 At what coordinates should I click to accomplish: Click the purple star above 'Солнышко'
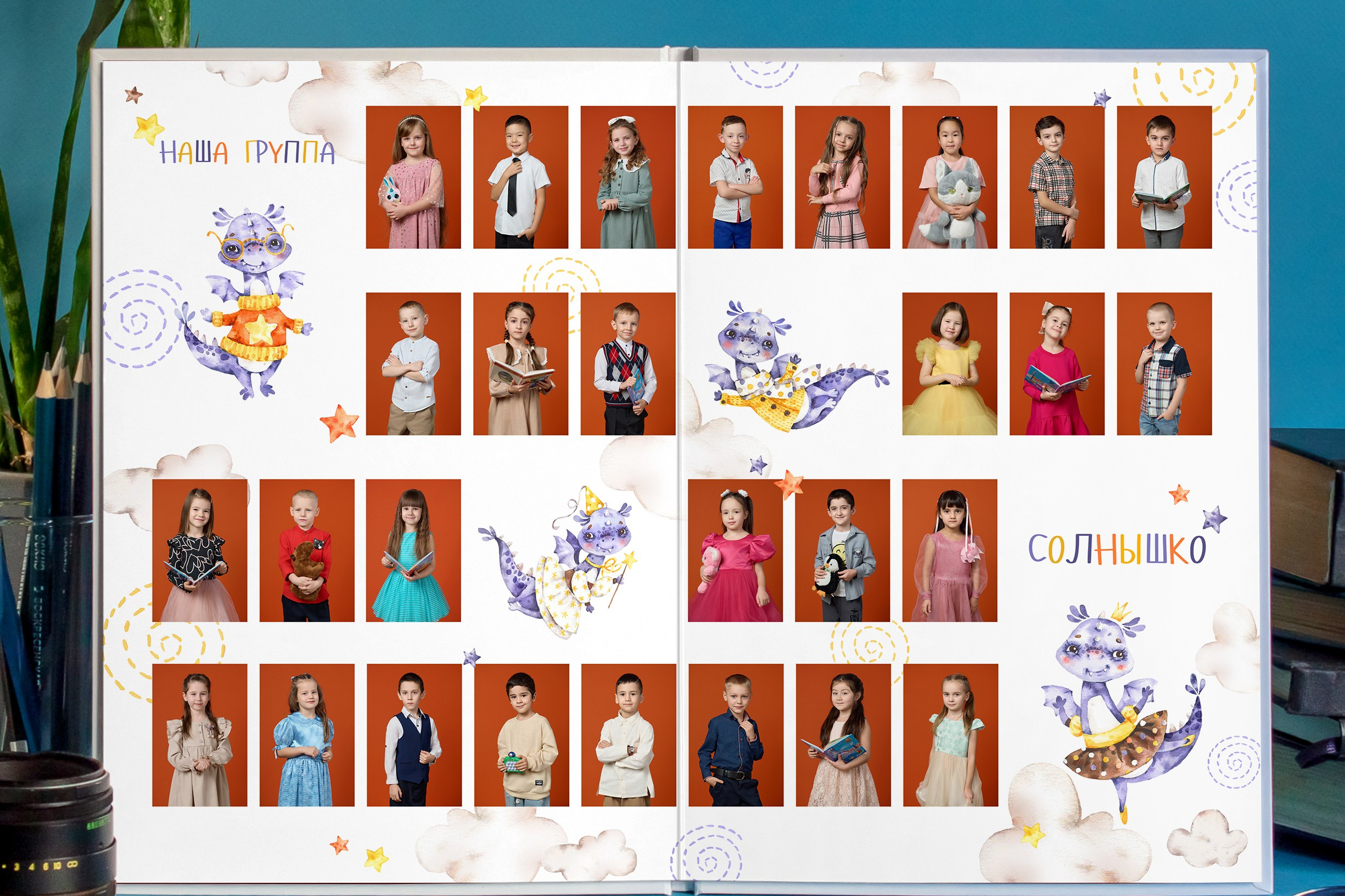[x=1213, y=519]
